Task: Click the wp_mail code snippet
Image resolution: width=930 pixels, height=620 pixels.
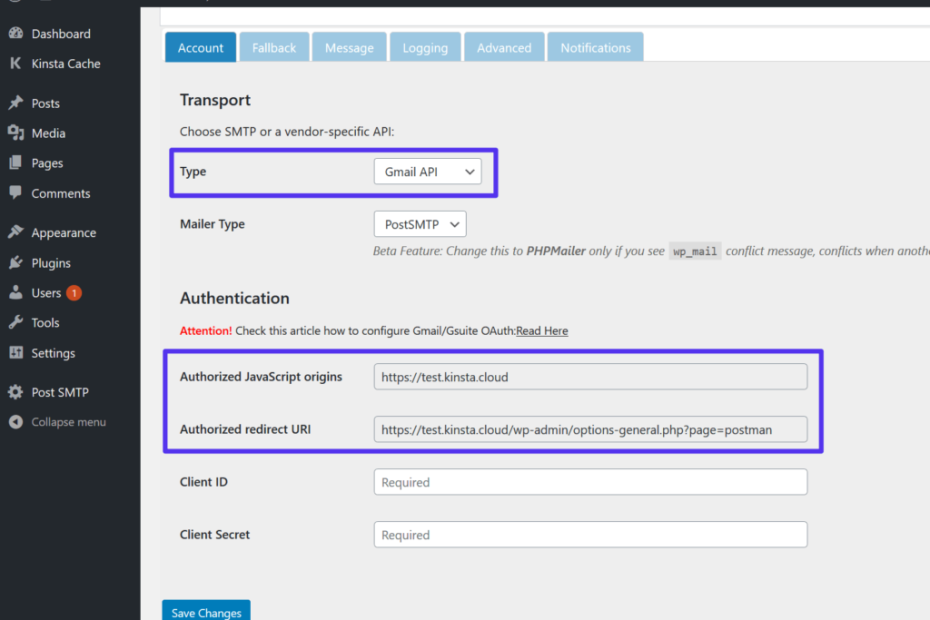Action: tap(695, 251)
